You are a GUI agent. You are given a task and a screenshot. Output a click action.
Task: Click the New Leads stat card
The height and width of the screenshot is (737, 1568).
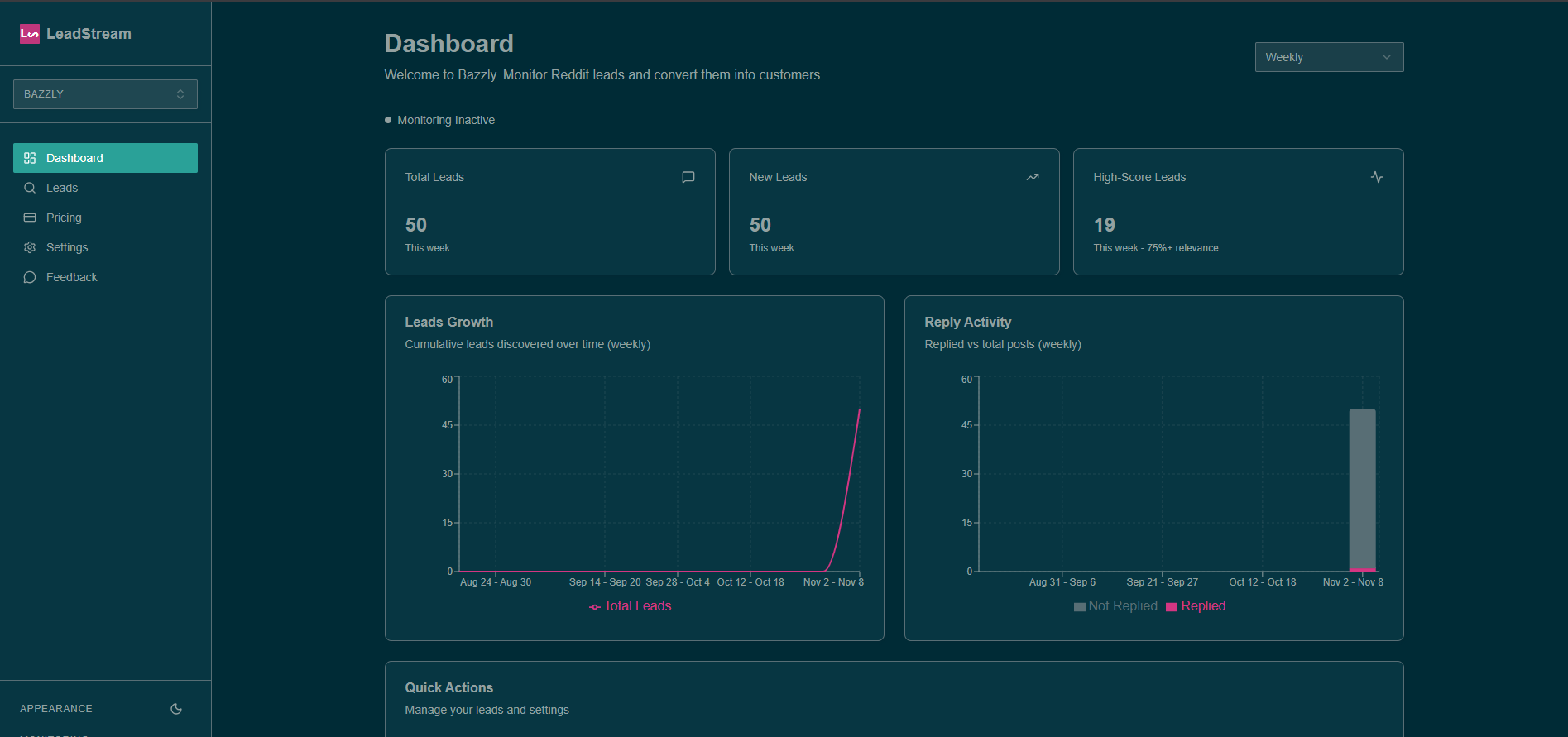tap(894, 212)
